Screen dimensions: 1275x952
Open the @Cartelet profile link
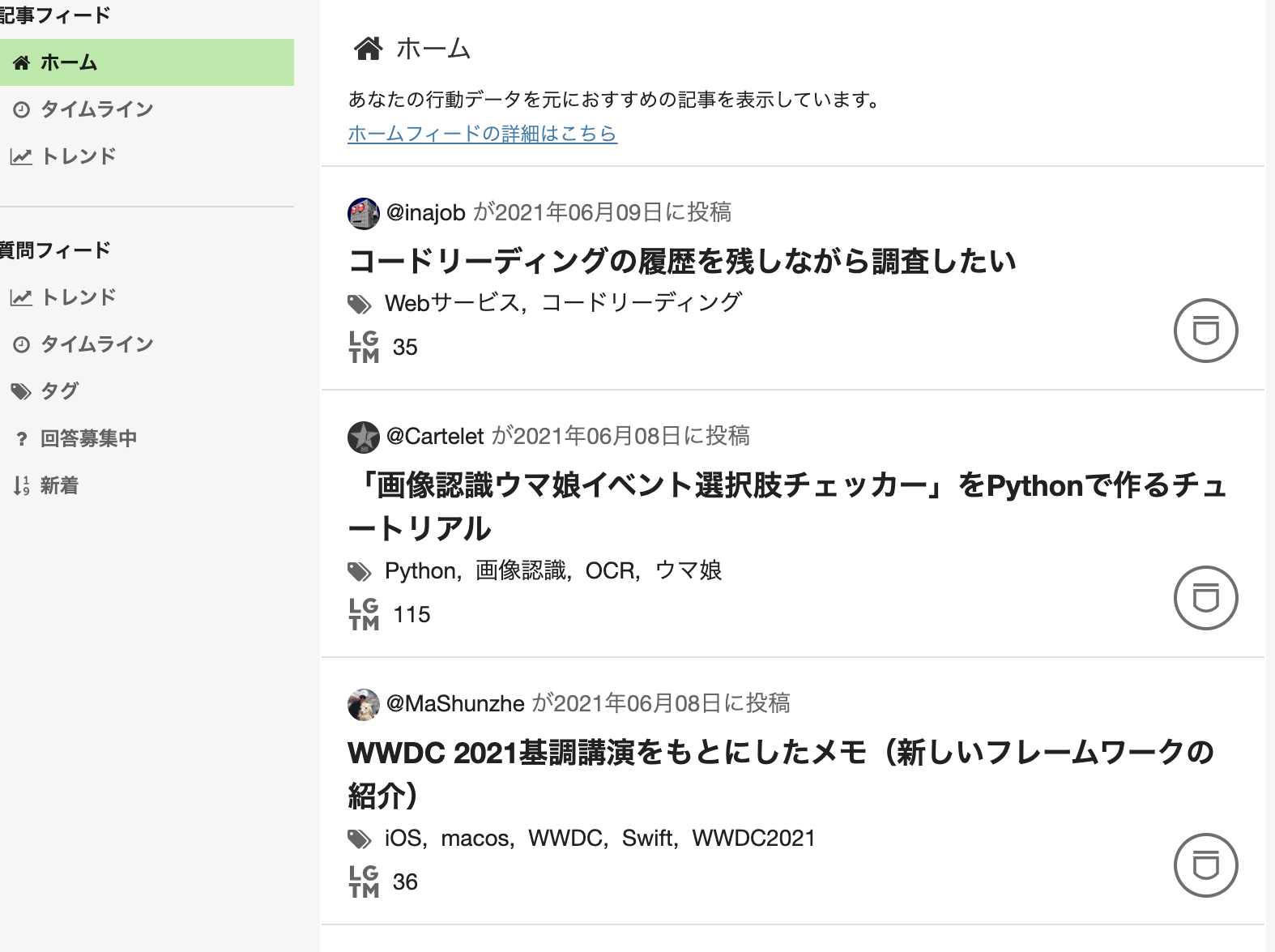(435, 436)
